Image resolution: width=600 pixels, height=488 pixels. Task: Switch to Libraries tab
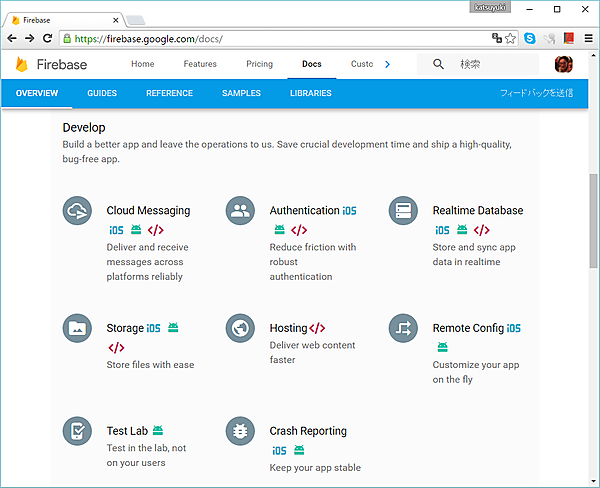311,93
